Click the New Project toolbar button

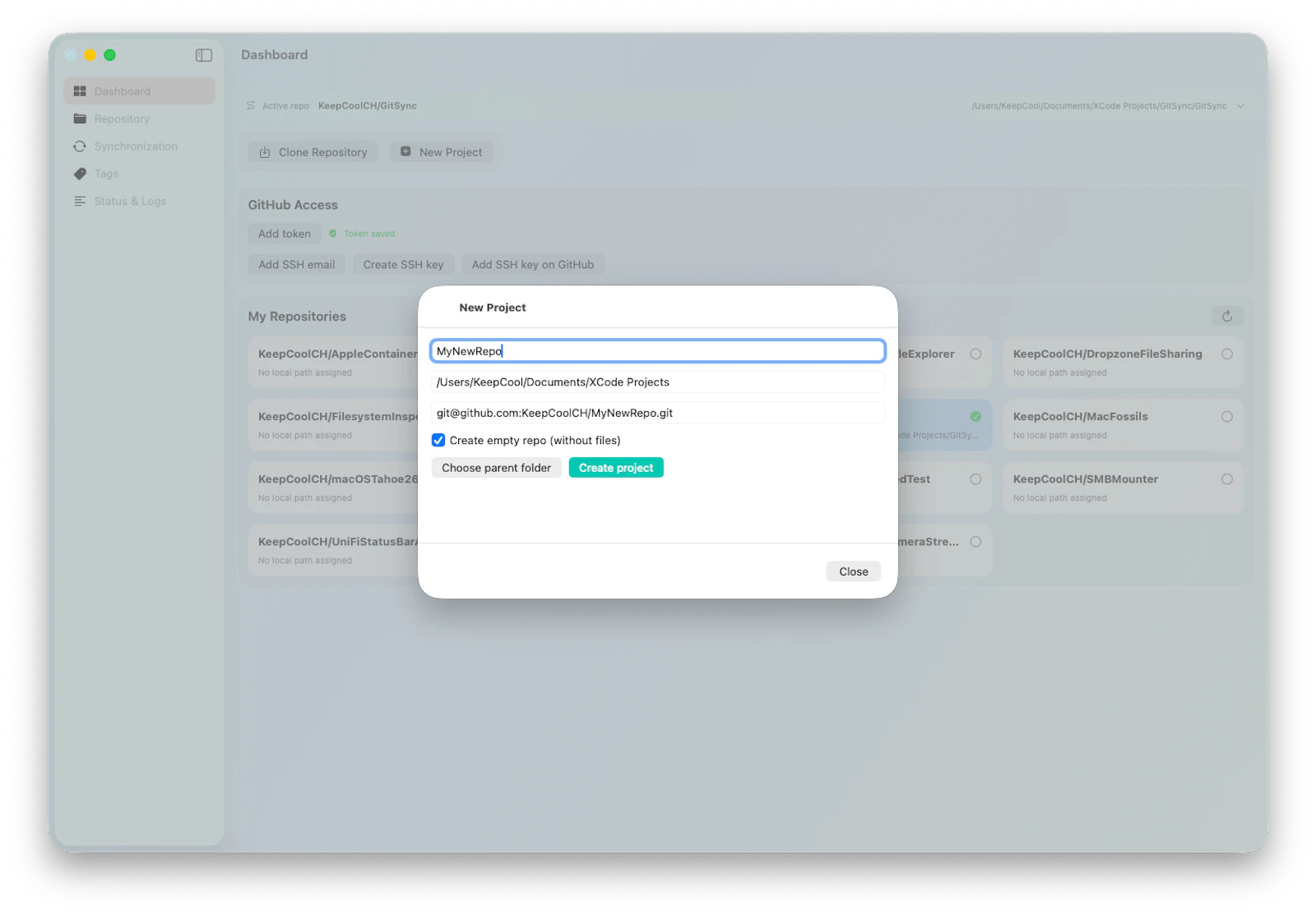pos(442,152)
